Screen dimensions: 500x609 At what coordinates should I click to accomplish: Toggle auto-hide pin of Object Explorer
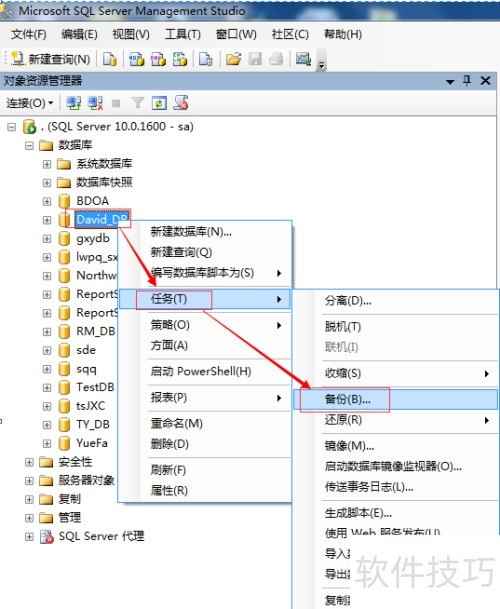tap(467, 80)
